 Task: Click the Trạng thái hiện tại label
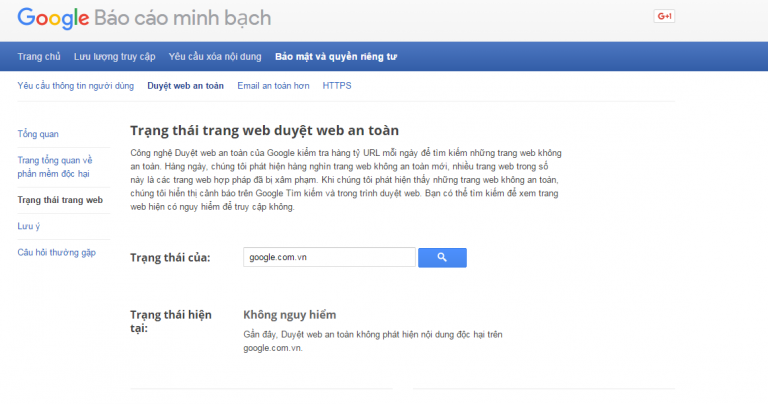(171, 321)
